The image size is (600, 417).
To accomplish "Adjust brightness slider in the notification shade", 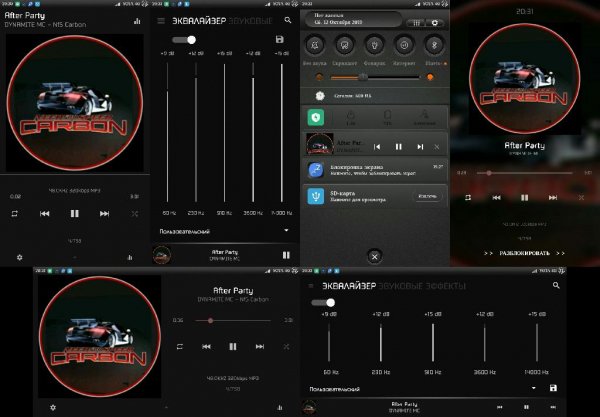I will 375,77.
